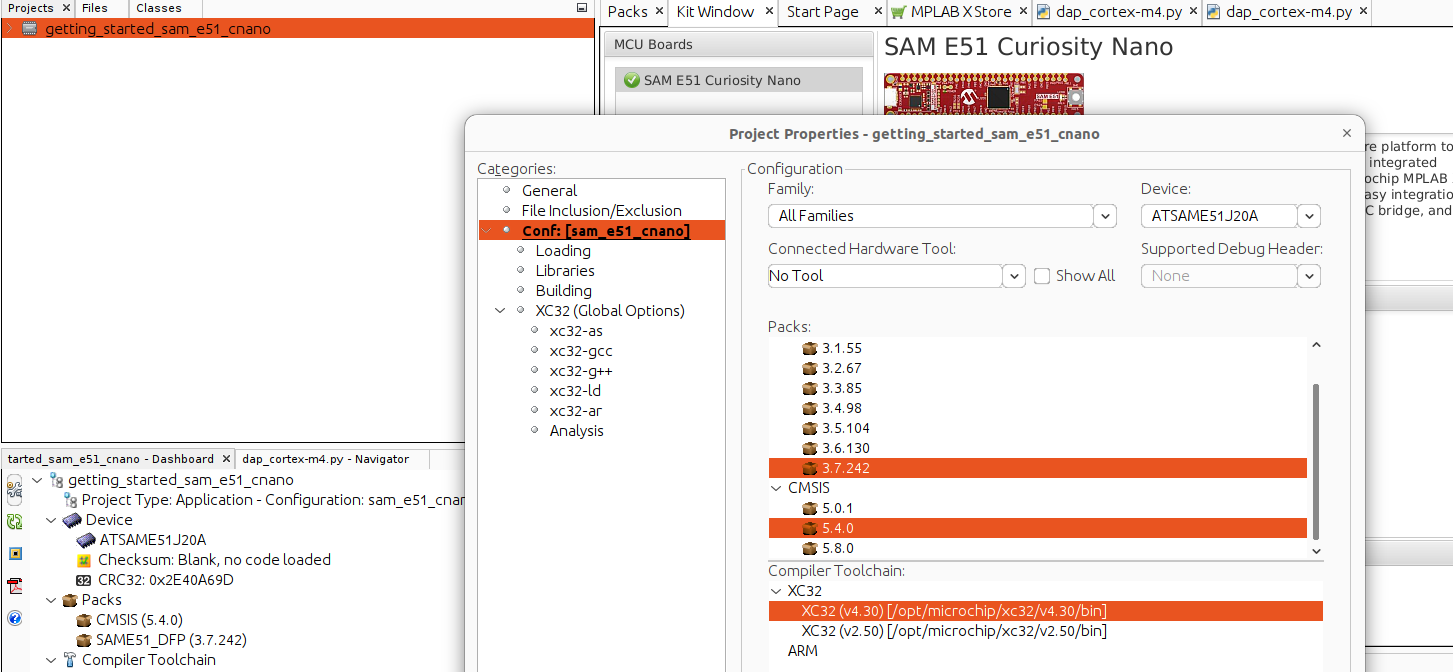Click the chip icon beside ATSAME51J20A in Dashboard

[x=86, y=540]
